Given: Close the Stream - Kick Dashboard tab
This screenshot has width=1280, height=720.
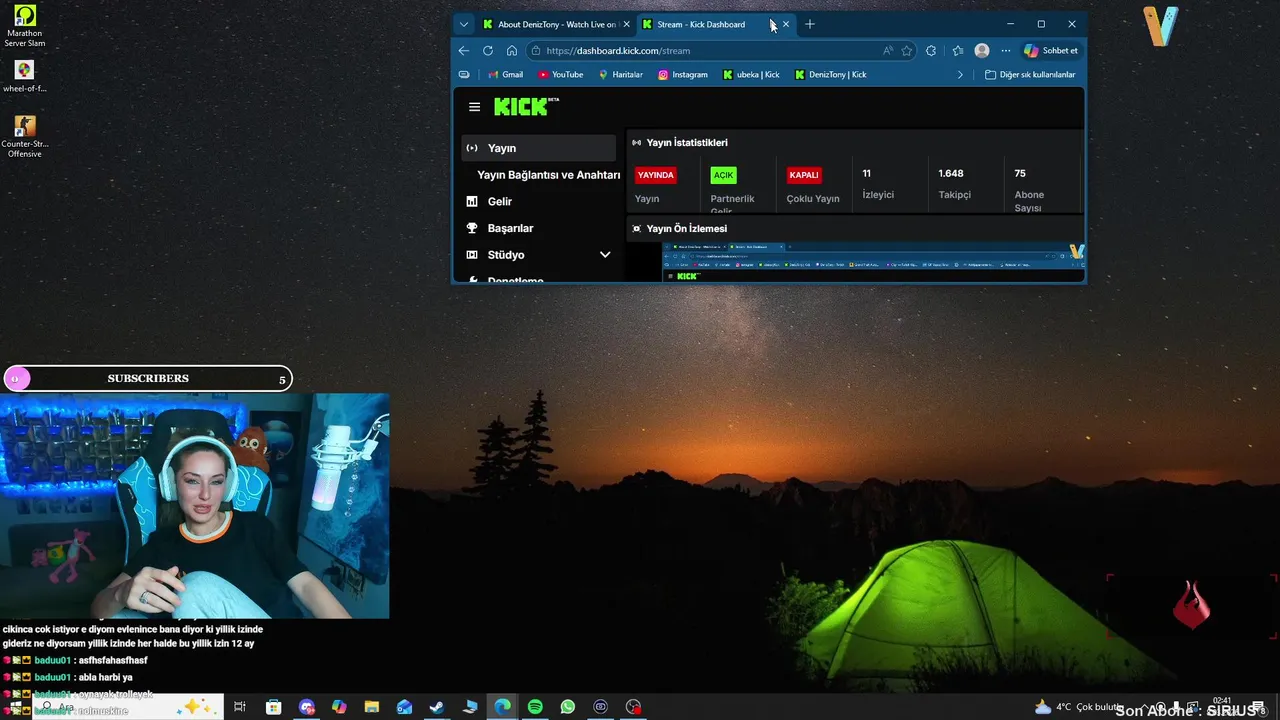Looking at the screenshot, I should [x=786, y=24].
